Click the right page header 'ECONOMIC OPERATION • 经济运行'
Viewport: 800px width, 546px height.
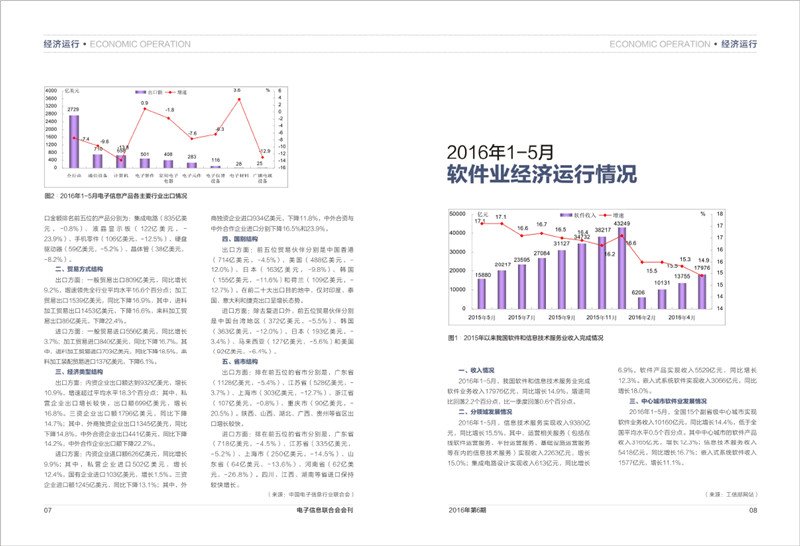point(683,44)
